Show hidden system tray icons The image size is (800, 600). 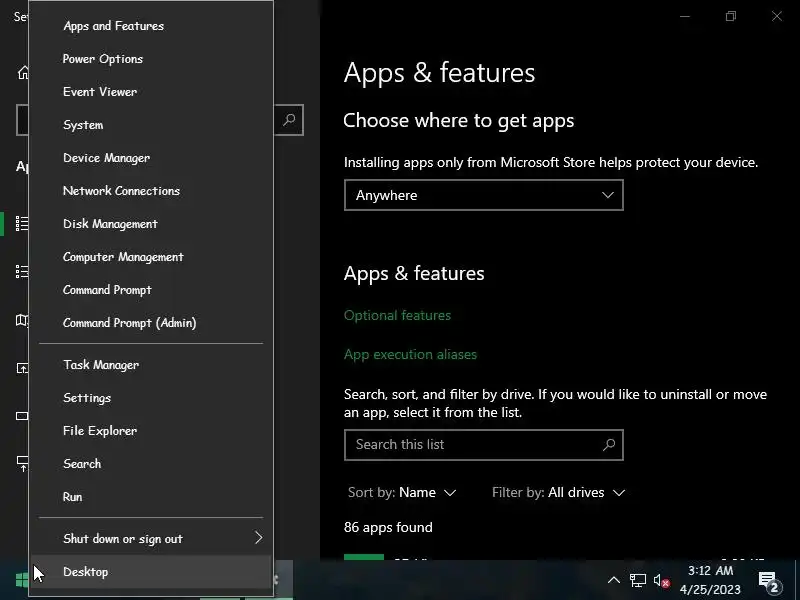pyautogui.click(x=614, y=580)
